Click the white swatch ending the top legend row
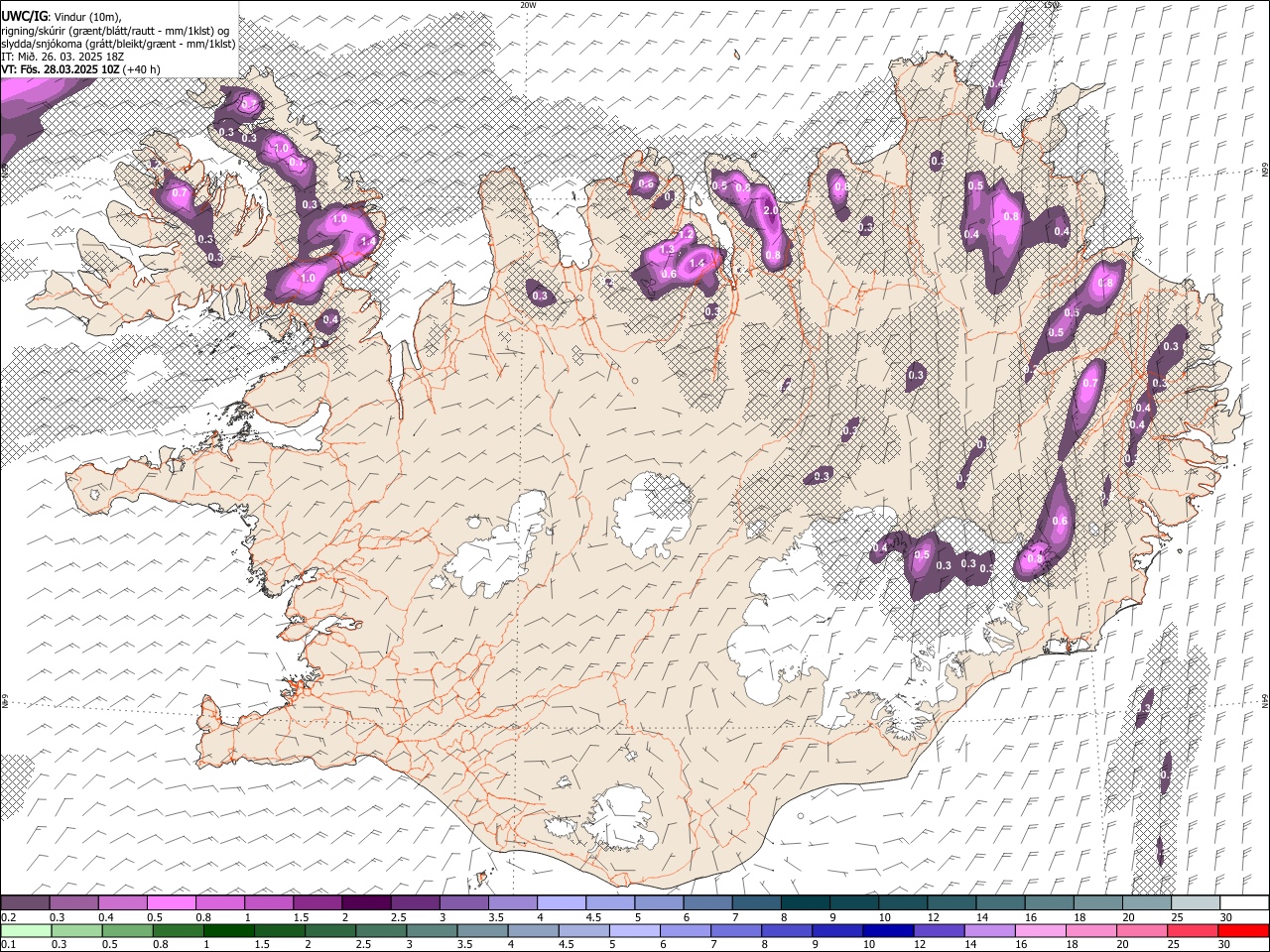The width and height of the screenshot is (1270, 952). 1244,902
